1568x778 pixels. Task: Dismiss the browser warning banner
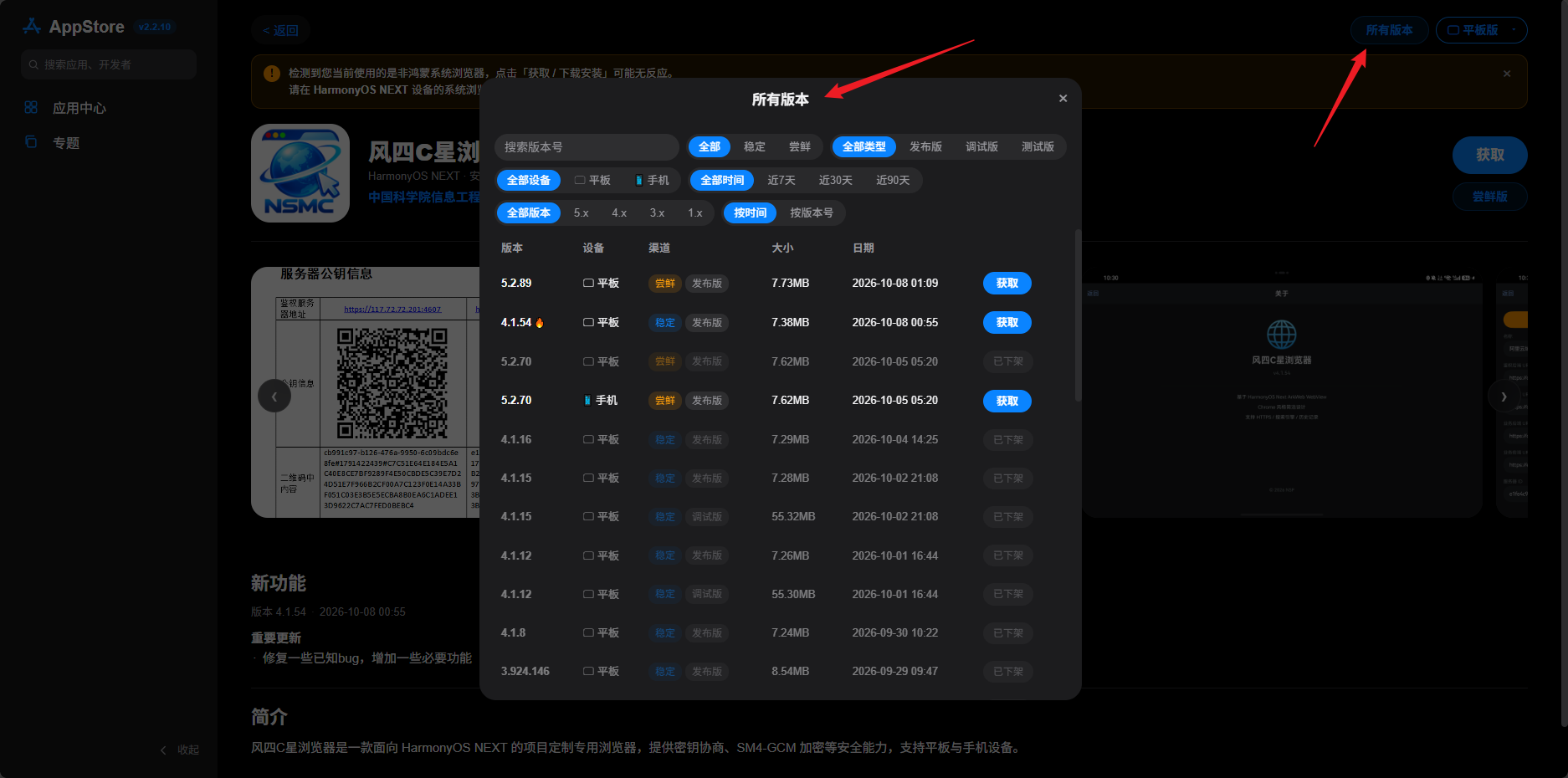1507,74
